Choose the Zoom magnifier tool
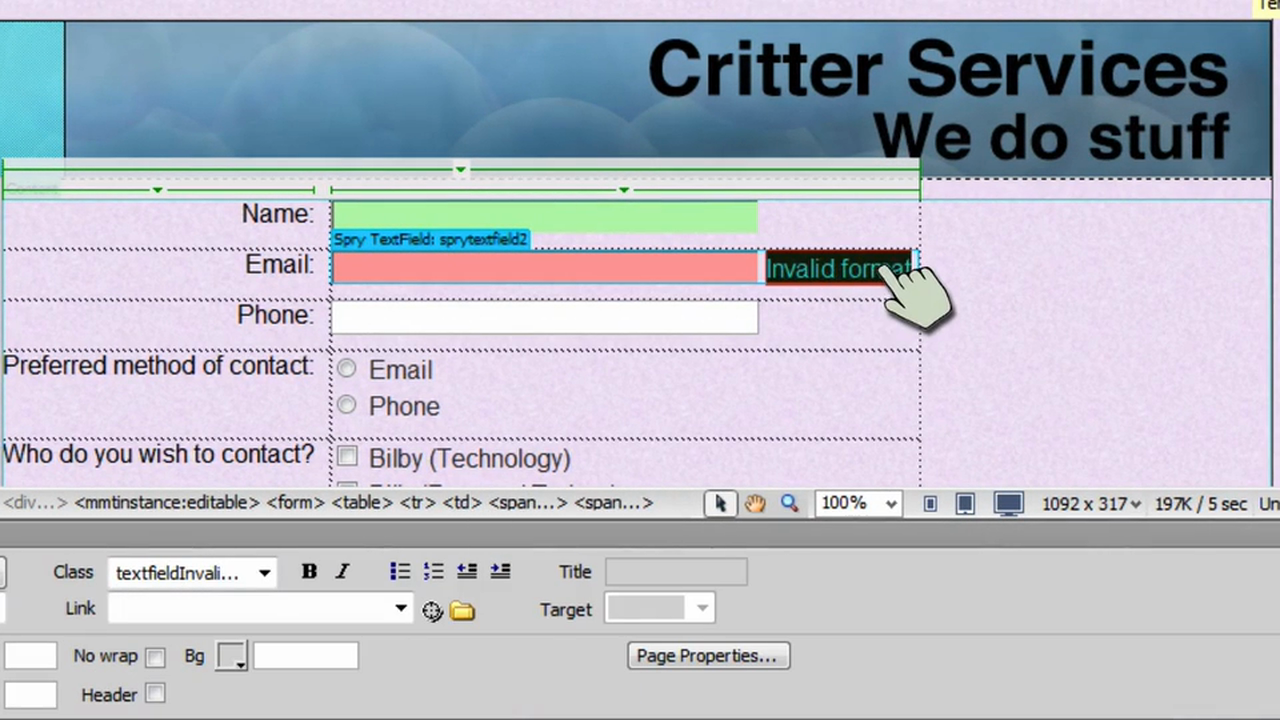This screenshot has width=1280, height=720. click(x=789, y=504)
